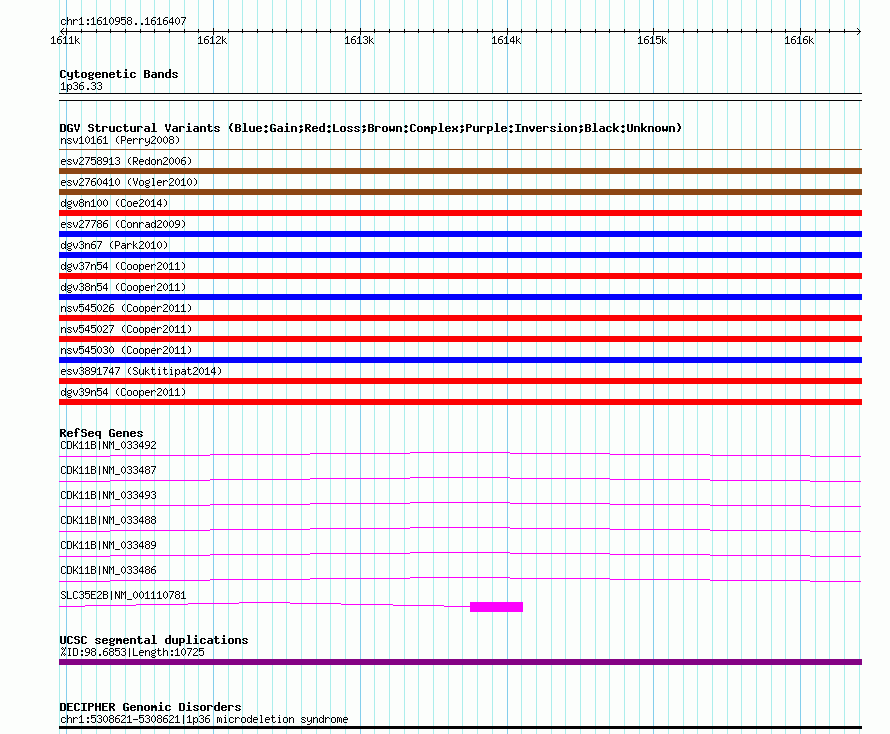Open transcript CDK11B|NM_033487
This screenshot has width=890, height=734.
pos(108,471)
